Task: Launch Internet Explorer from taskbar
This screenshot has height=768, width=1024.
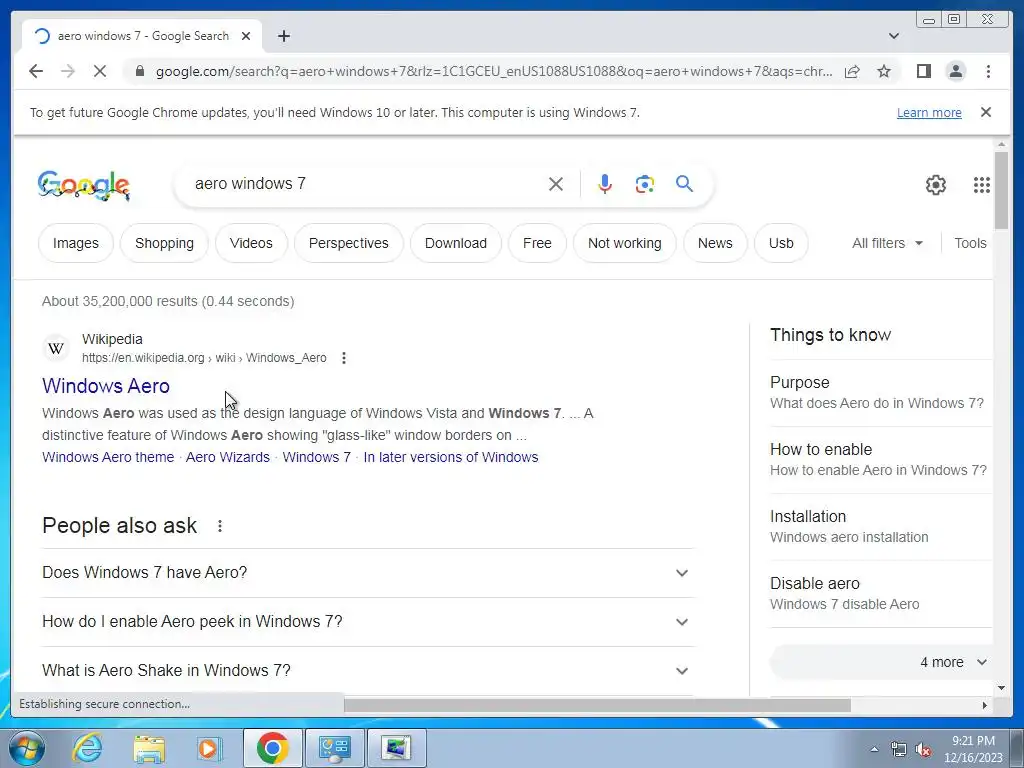Action: (87, 748)
